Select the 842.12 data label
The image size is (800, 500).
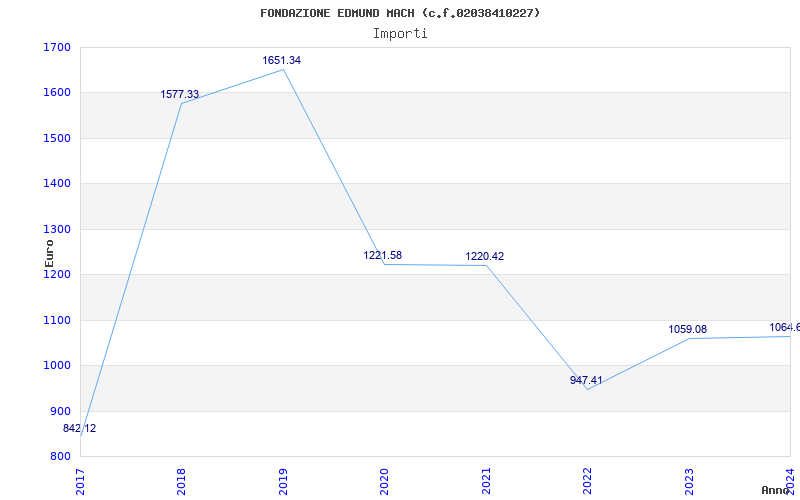[x=80, y=429]
